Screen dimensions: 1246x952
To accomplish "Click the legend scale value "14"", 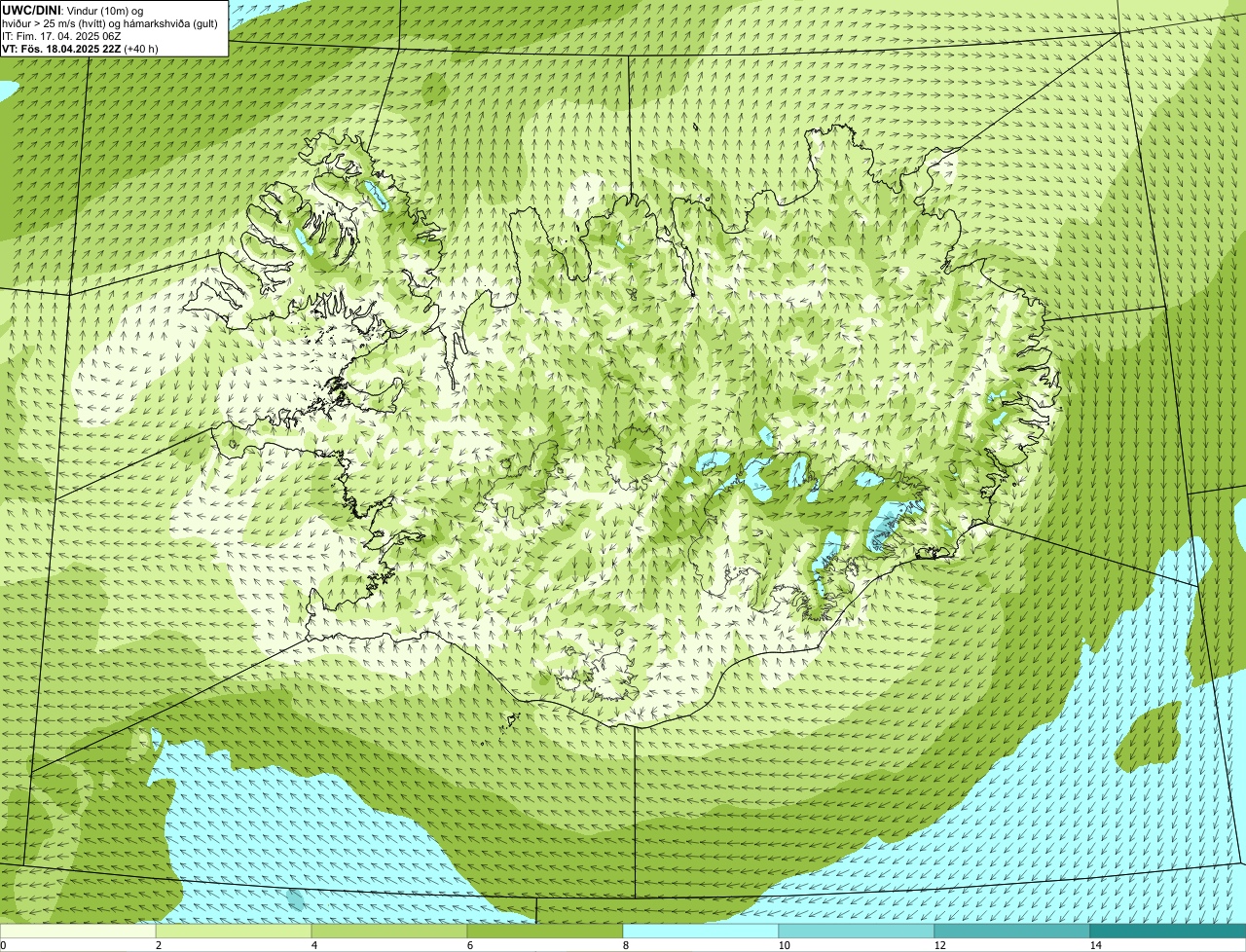I will coord(1095,945).
